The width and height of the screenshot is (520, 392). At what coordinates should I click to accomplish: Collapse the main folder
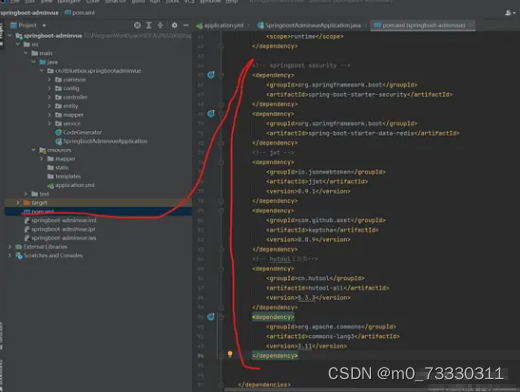(x=26, y=53)
